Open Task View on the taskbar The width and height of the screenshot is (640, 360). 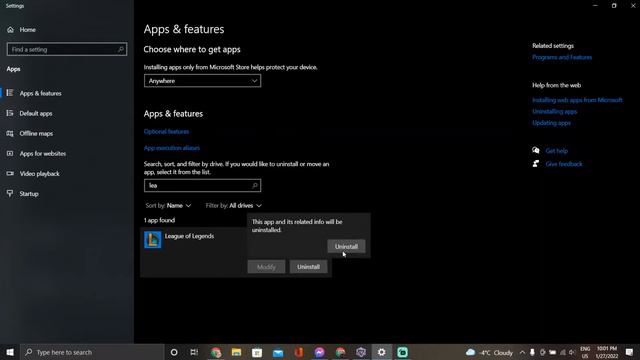click(x=194, y=352)
